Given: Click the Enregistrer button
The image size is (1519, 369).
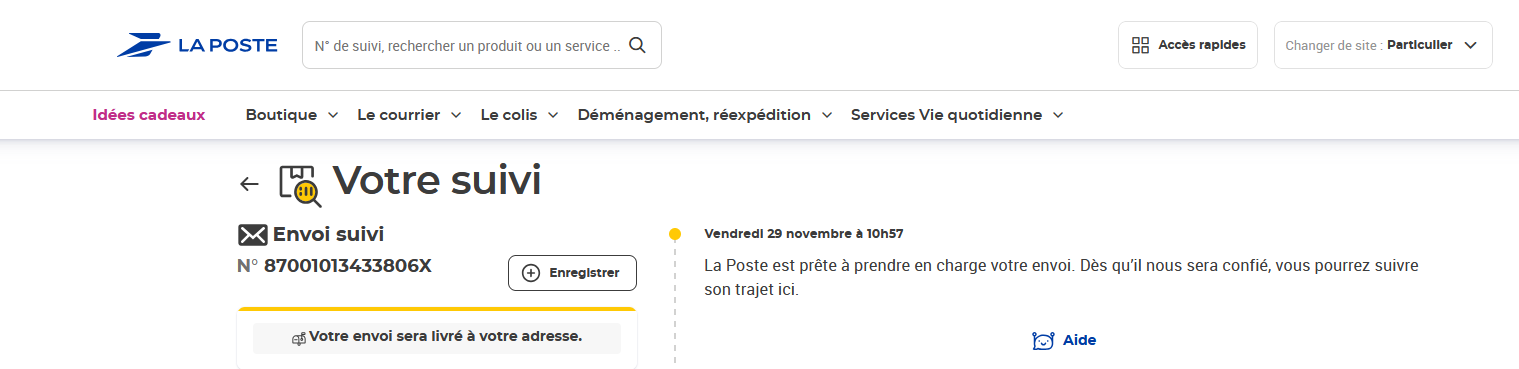Looking at the screenshot, I should coord(572,273).
